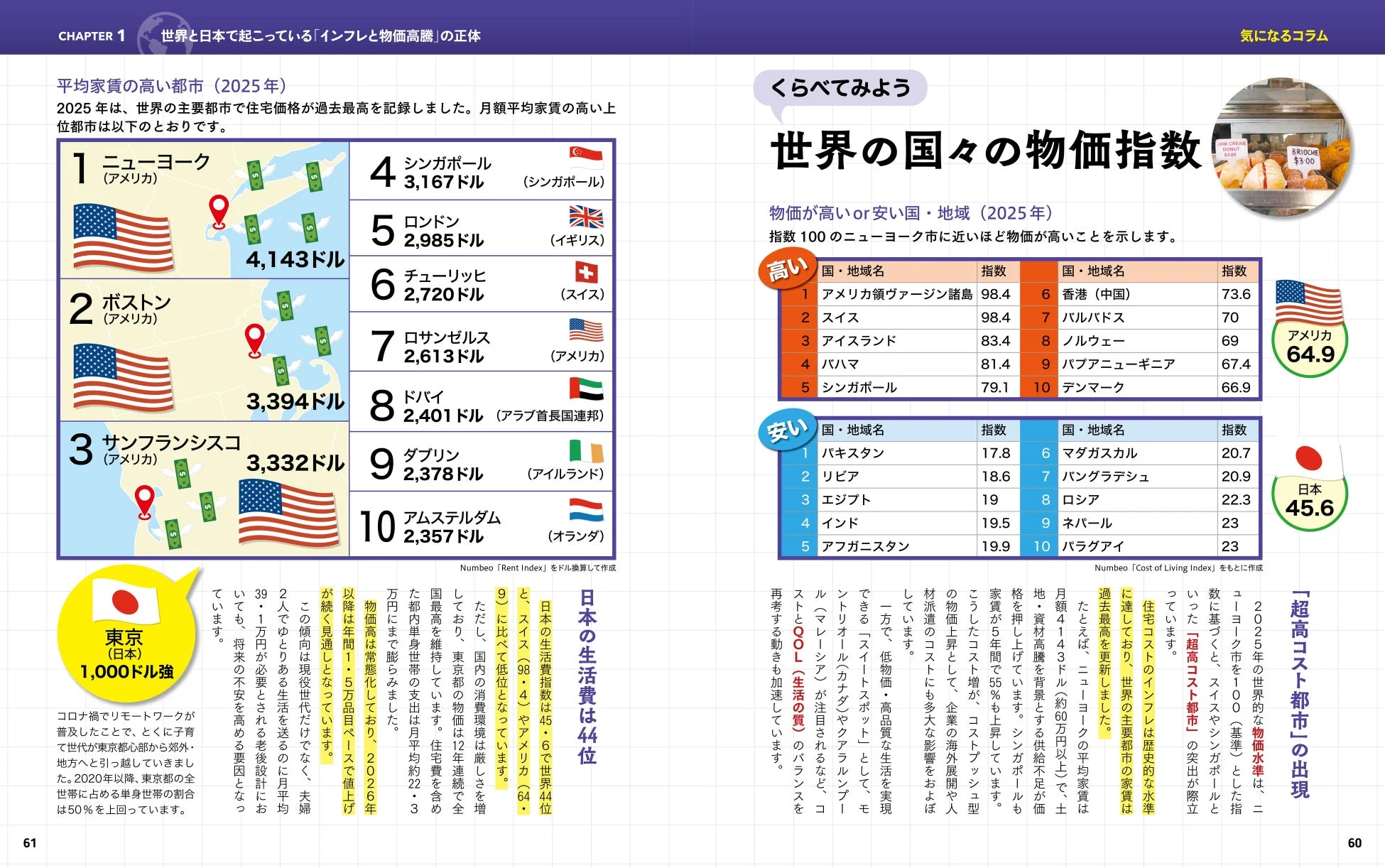
Task: Click the 日本の生活費は44位 vertical heading
Action: (587, 677)
